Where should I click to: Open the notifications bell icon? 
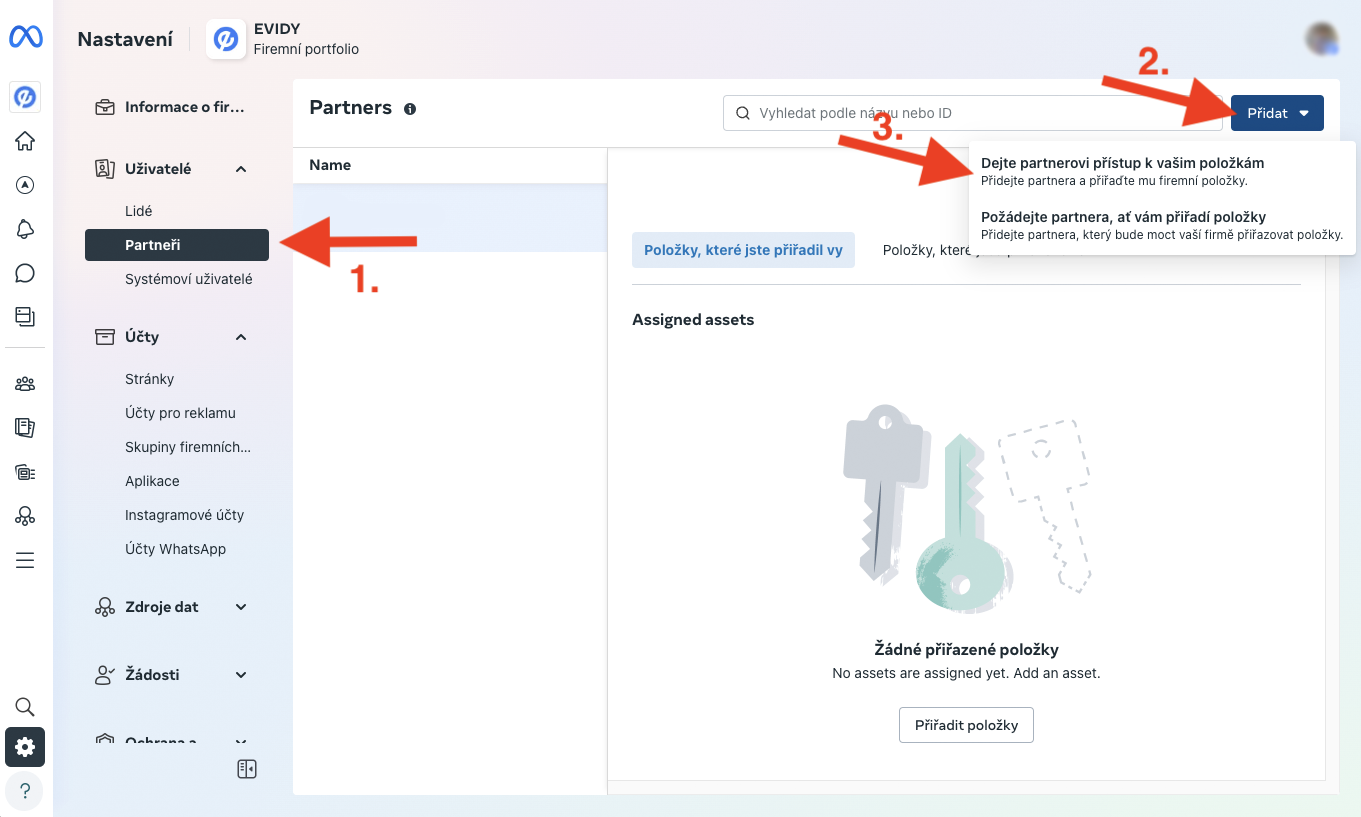pyautogui.click(x=25, y=229)
